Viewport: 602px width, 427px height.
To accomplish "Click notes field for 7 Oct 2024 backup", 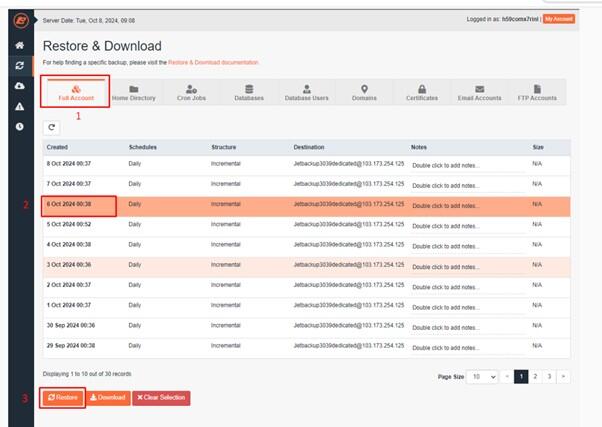I will (468, 186).
